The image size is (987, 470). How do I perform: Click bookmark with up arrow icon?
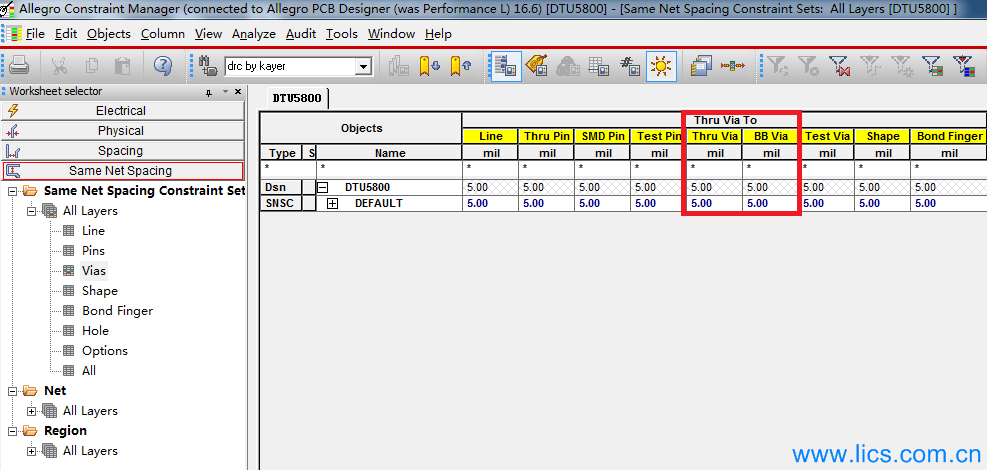click(460, 65)
